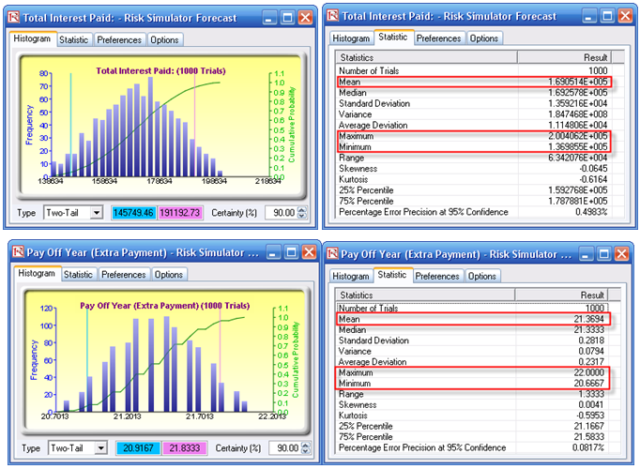Close the top-right Total Interest Paid statistic window
The image size is (640, 469).
pyautogui.click(x=625, y=16)
